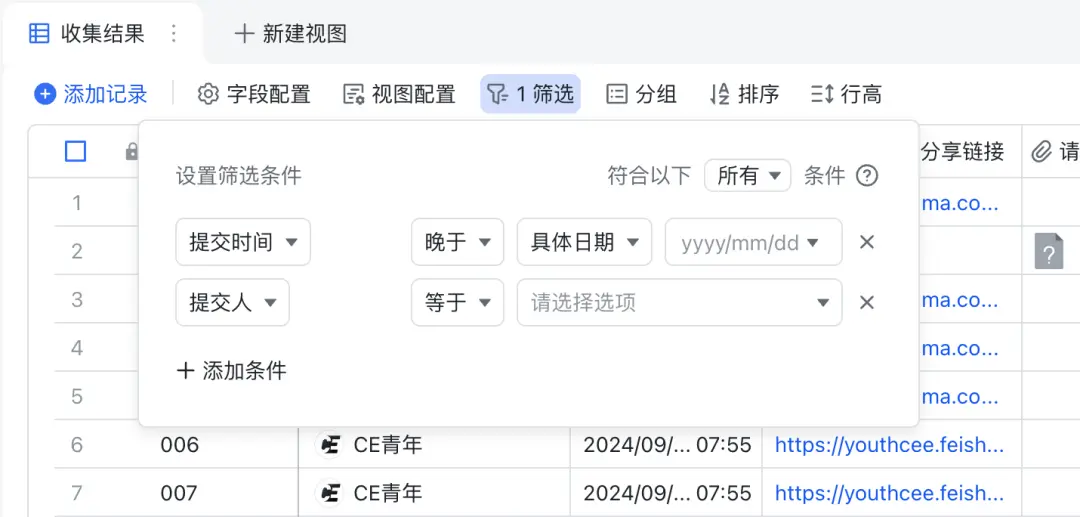Click the help question mark icon beside 条件

coord(867,176)
